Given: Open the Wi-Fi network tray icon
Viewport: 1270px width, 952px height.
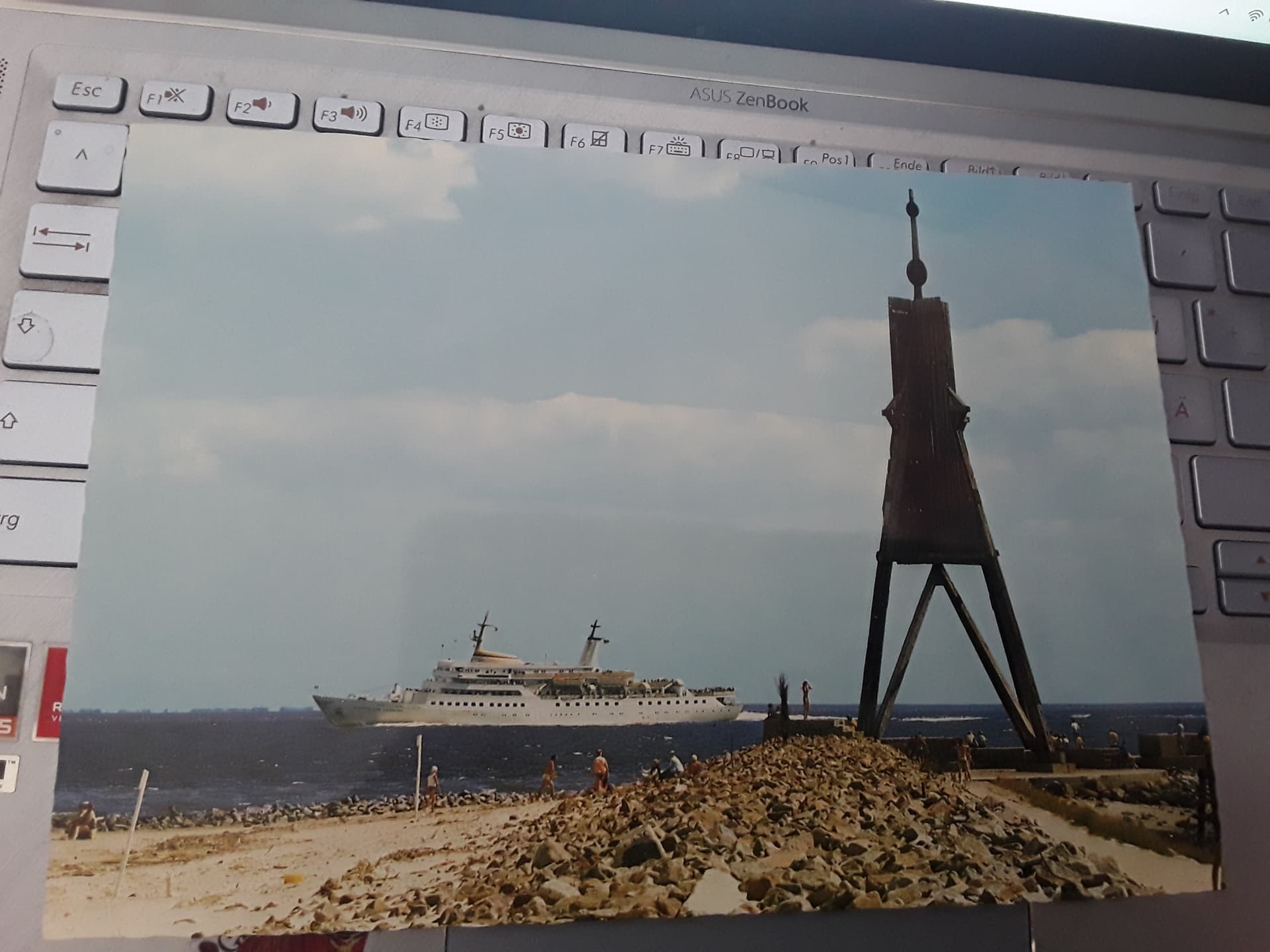Looking at the screenshot, I should (x=1255, y=17).
